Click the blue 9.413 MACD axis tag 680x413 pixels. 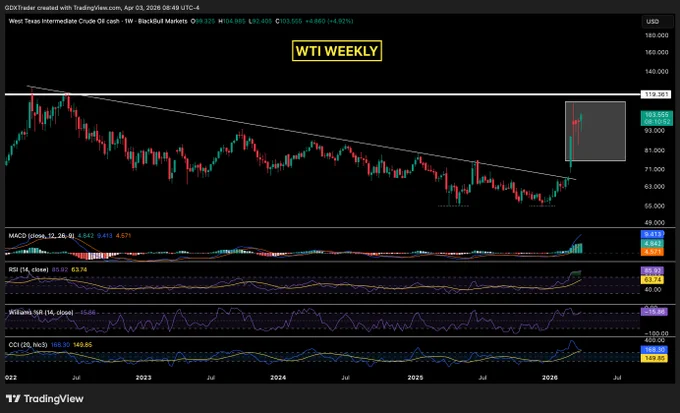[652, 234]
